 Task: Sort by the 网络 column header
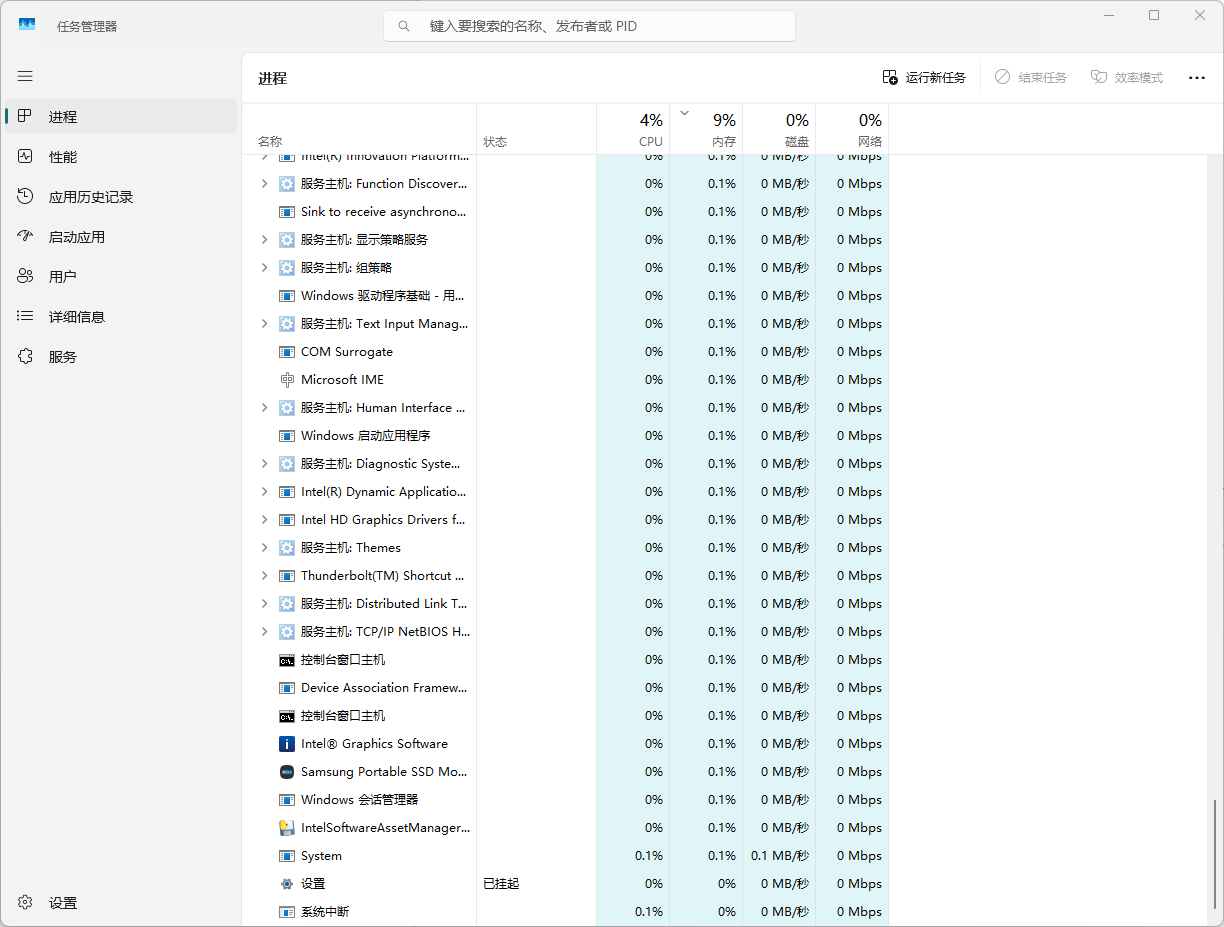click(x=852, y=129)
